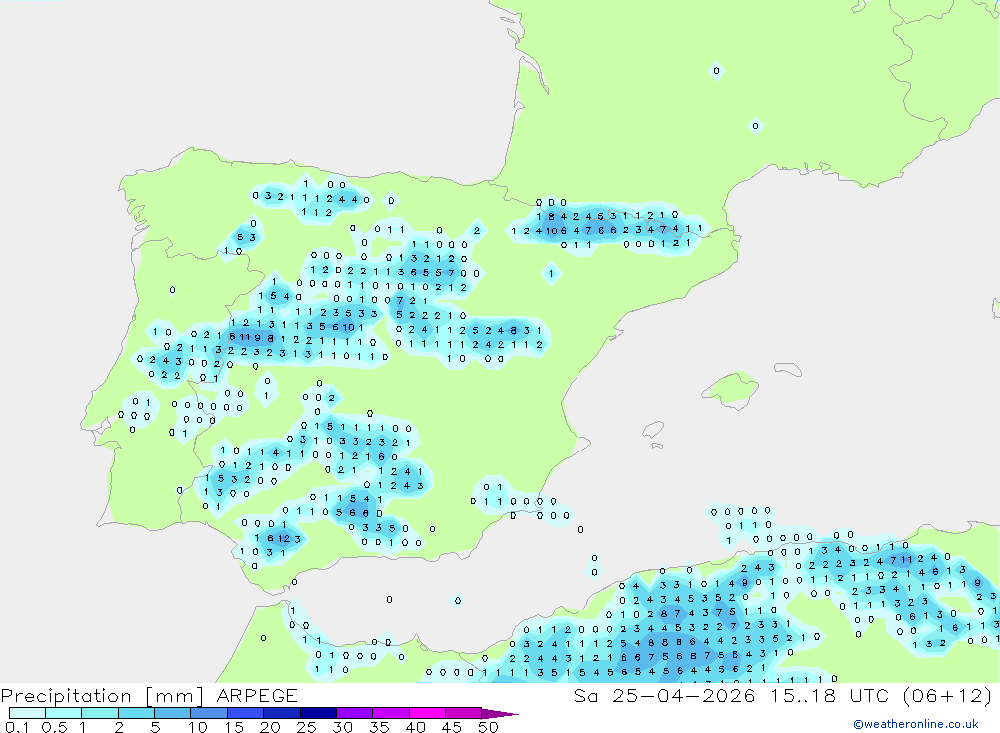Click the isolated "0" value over northern France
The height and width of the screenshot is (733, 1000).
tap(716, 71)
